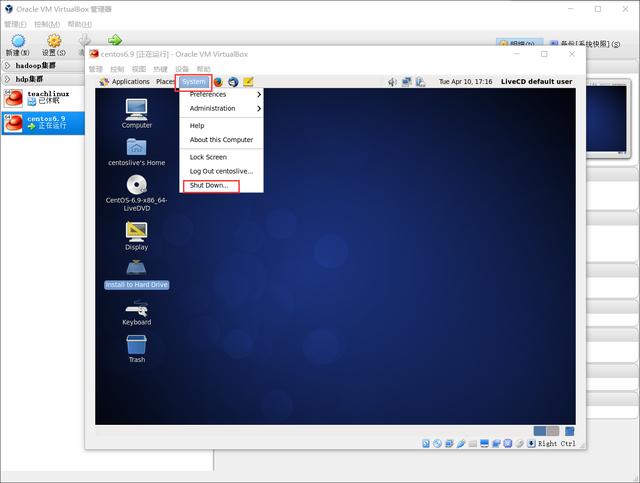Screen dimensions: 640x483
Task: Open 热键 menu in centos6.9 VM window
Action: tap(160, 69)
